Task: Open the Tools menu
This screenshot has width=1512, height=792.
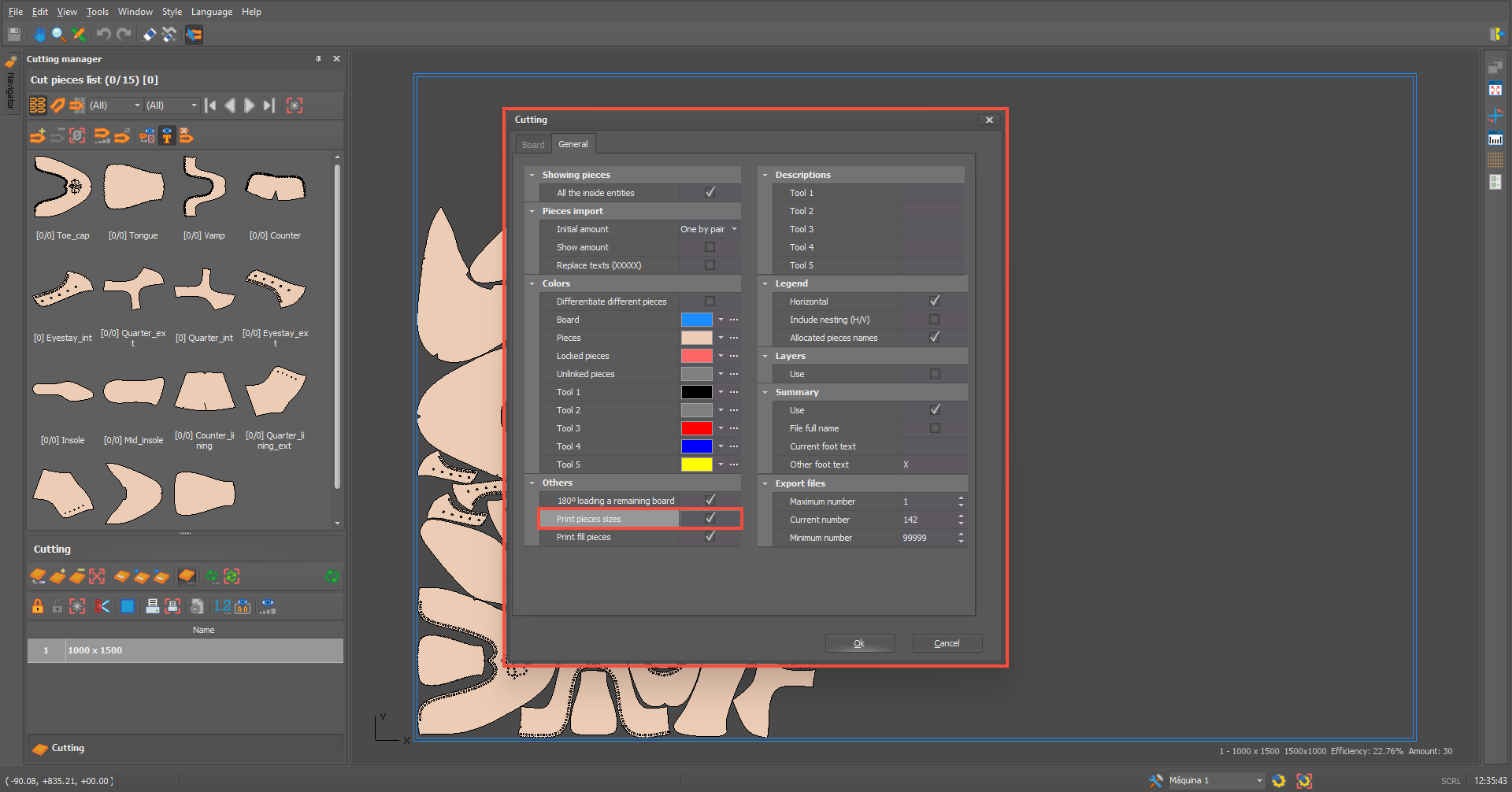Action: (x=97, y=12)
